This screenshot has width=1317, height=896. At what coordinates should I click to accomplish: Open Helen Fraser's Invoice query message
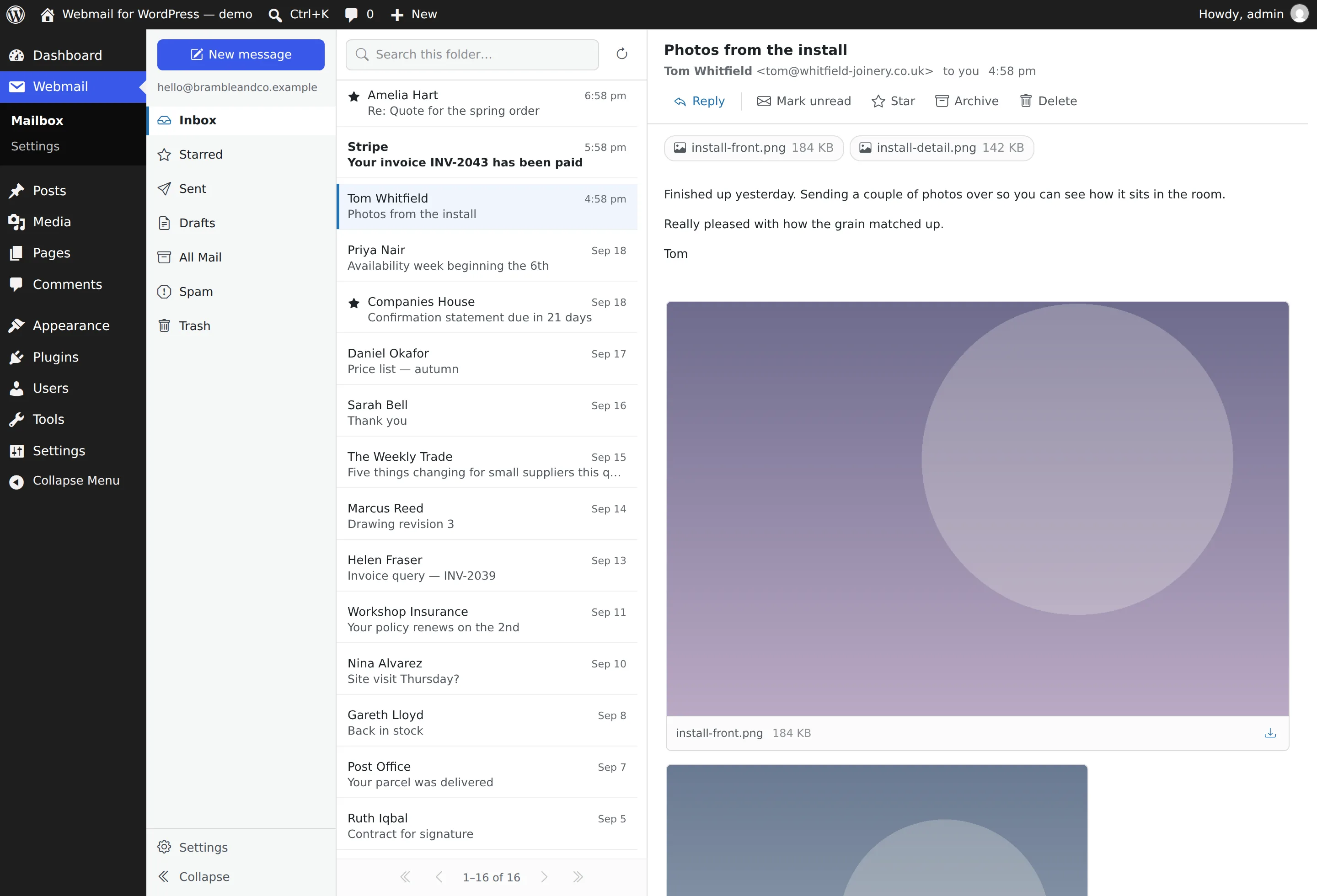coord(487,567)
